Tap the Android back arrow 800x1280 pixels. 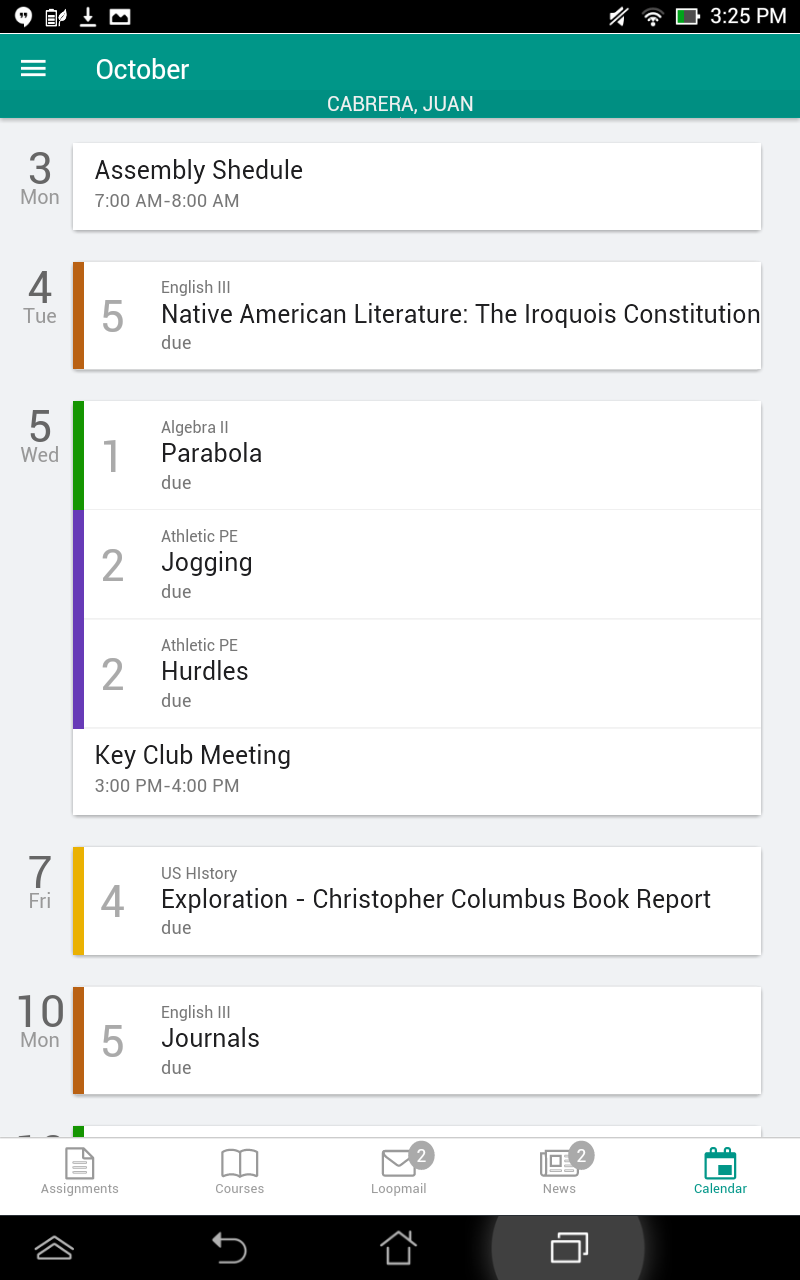(x=229, y=1247)
